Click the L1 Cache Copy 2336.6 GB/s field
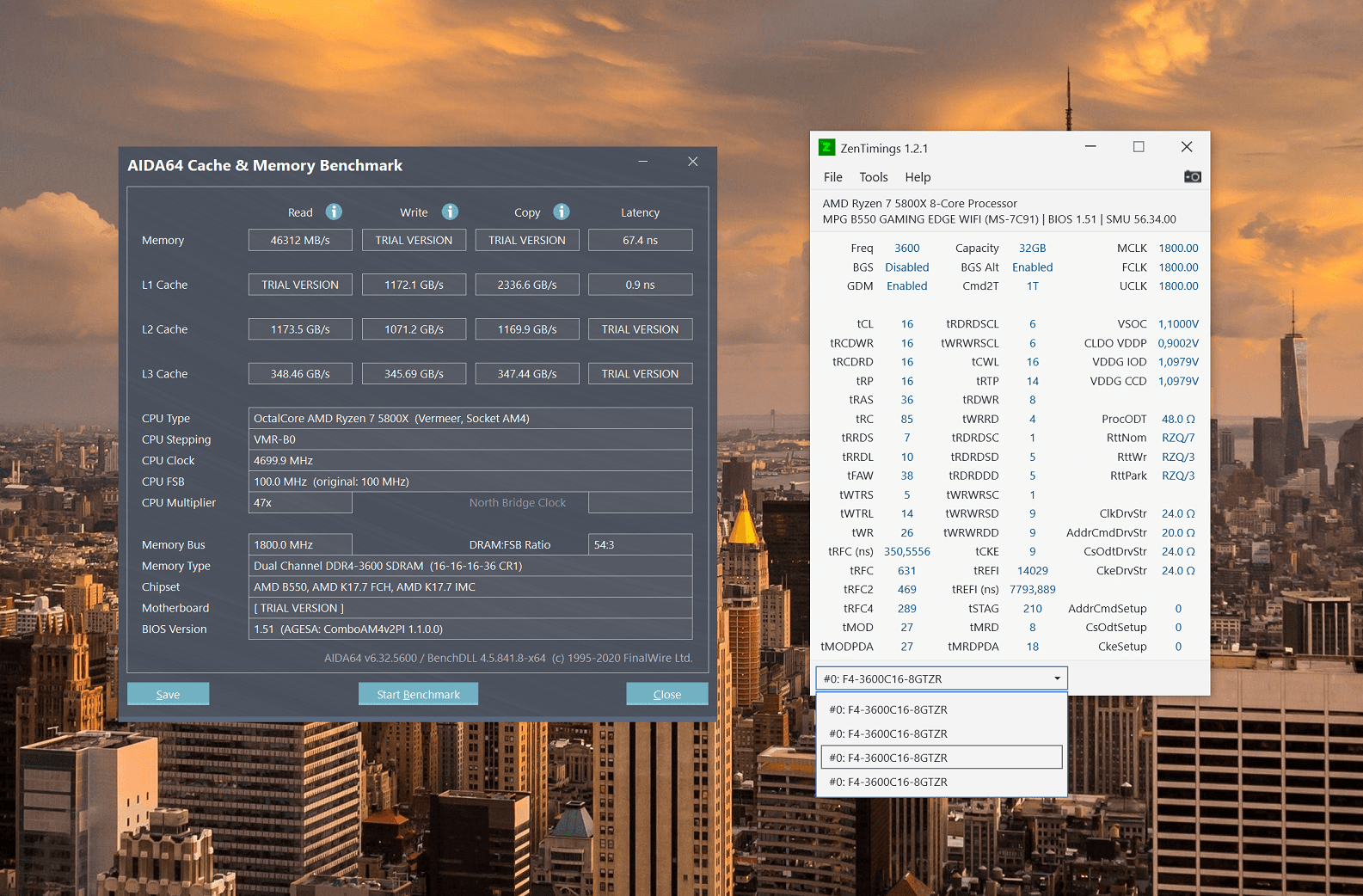Image resolution: width=1363 pixels, height=896 pixels. 527,285
